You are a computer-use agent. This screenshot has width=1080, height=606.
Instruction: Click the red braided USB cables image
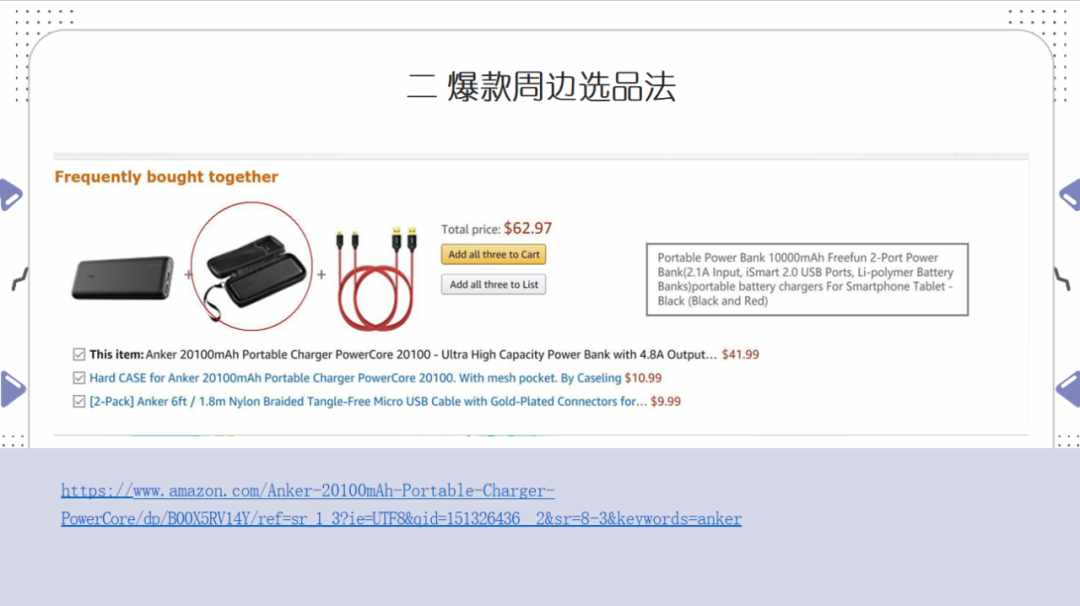click(376, 278)
